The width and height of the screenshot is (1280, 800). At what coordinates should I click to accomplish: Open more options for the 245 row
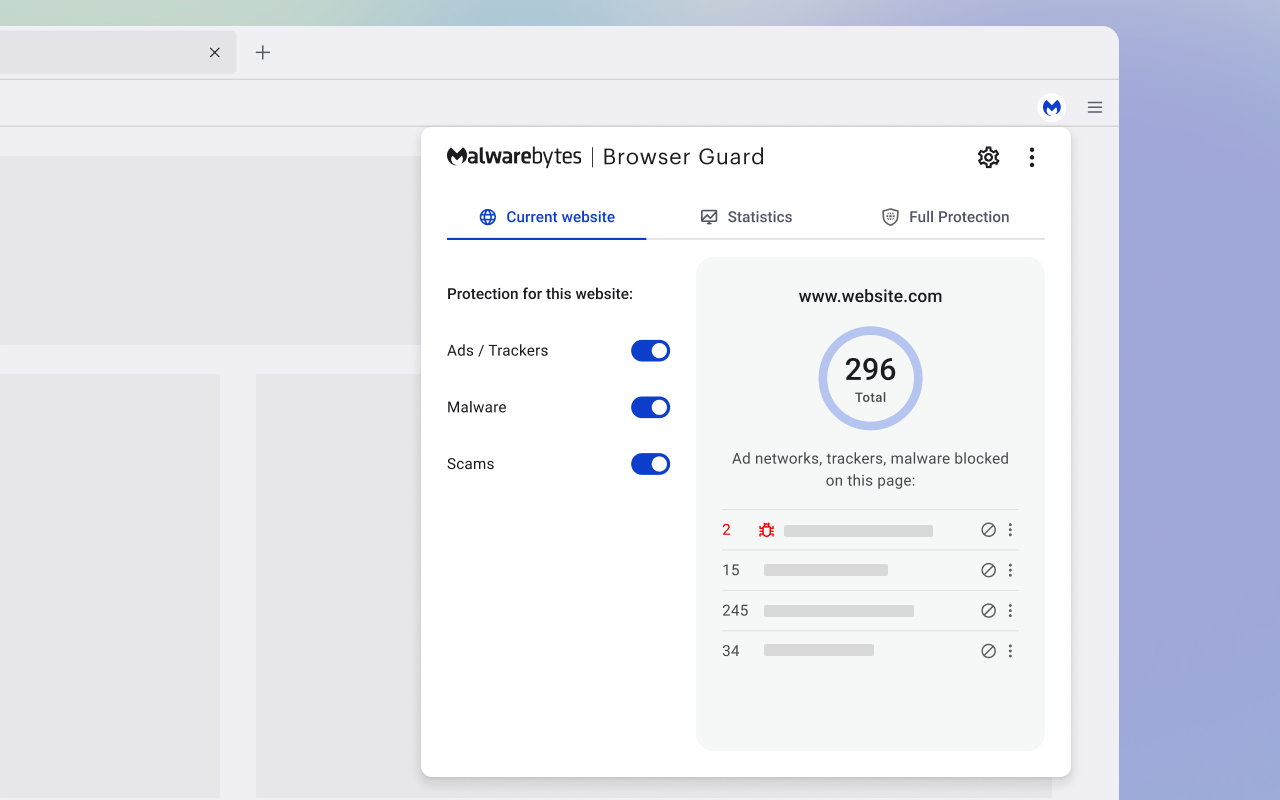click(x=1010, y=610)
